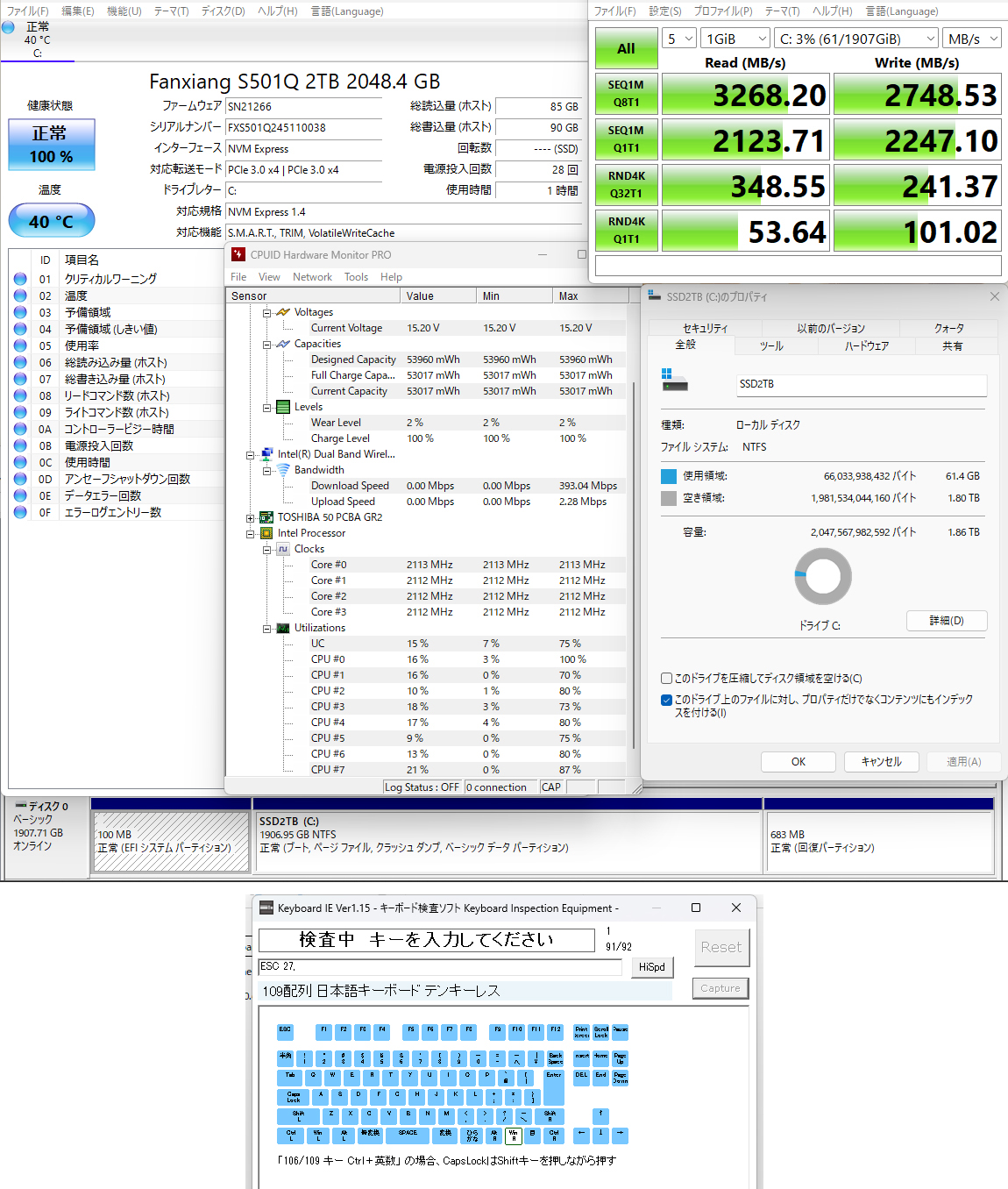Screen dimensions: 1008x1189
Task: Toggle the drive compression checkbox
Action: point(666,678)
